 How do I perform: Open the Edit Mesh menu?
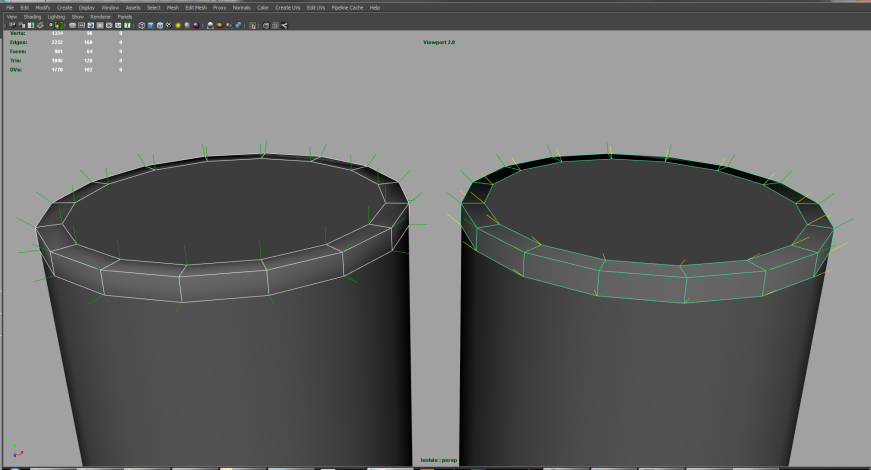[195, 7]
